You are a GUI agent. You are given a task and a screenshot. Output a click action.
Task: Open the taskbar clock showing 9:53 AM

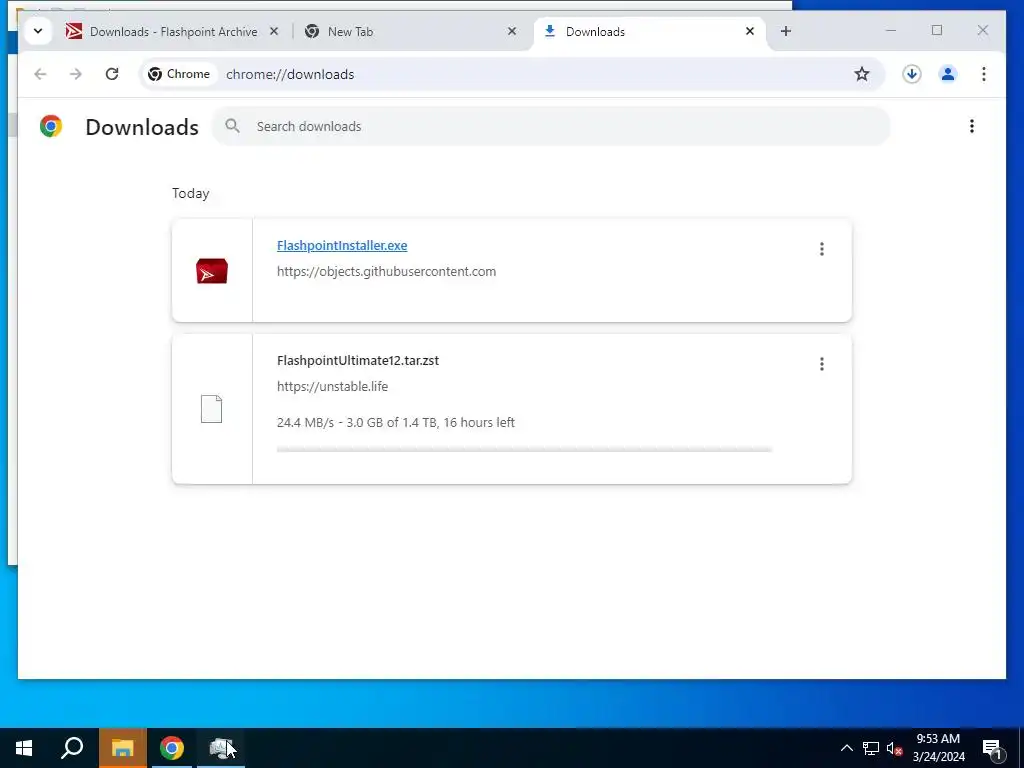pos(938,748)
